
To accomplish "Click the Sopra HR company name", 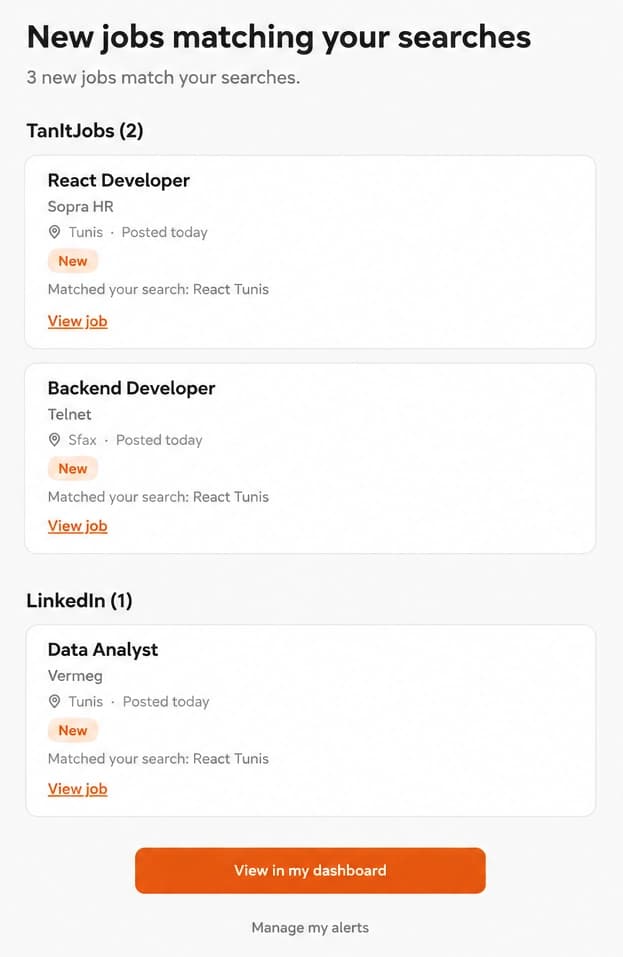I will coord(81,206).
